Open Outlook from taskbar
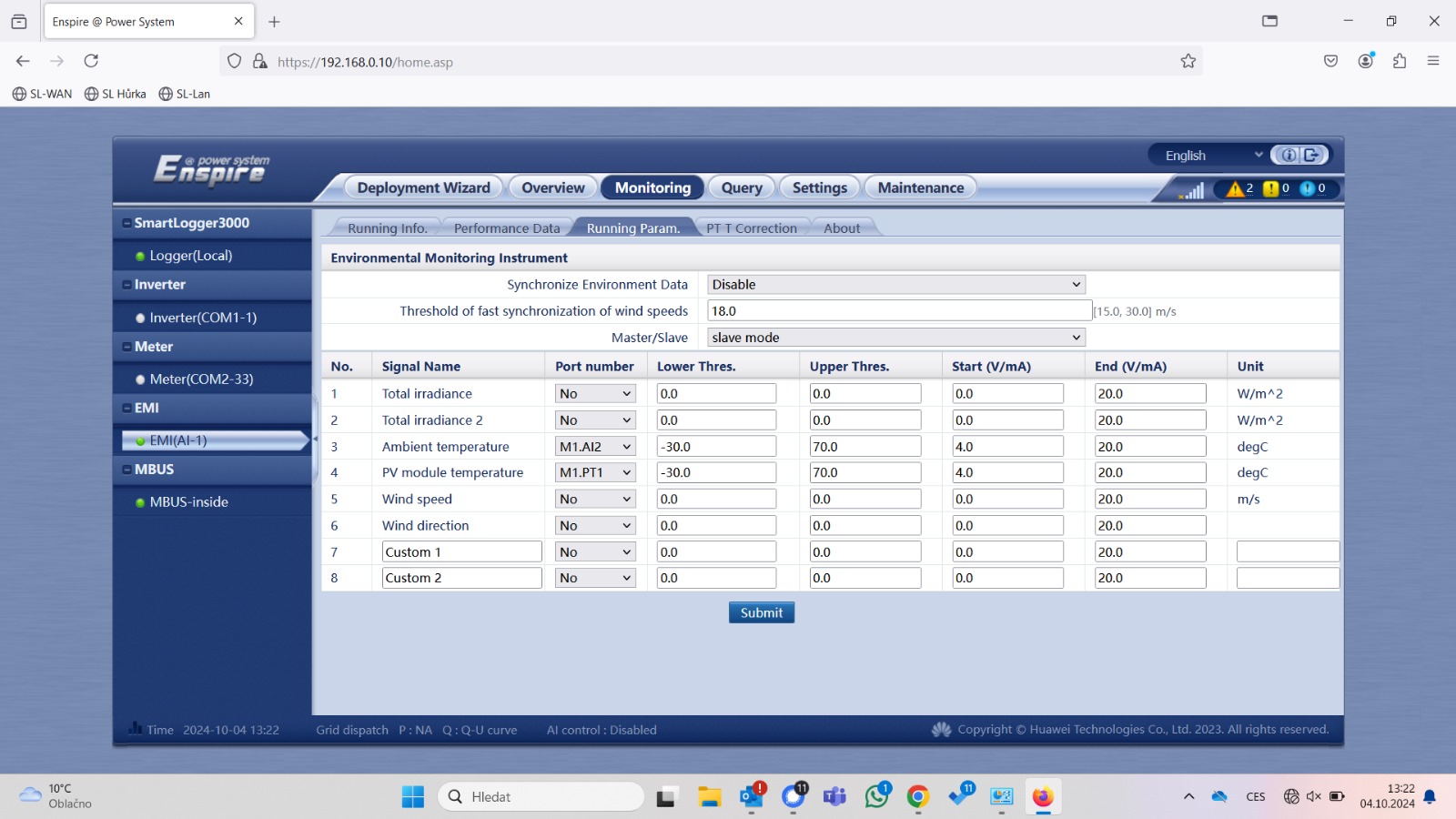 pyautogui.click(x=752, y=796)
